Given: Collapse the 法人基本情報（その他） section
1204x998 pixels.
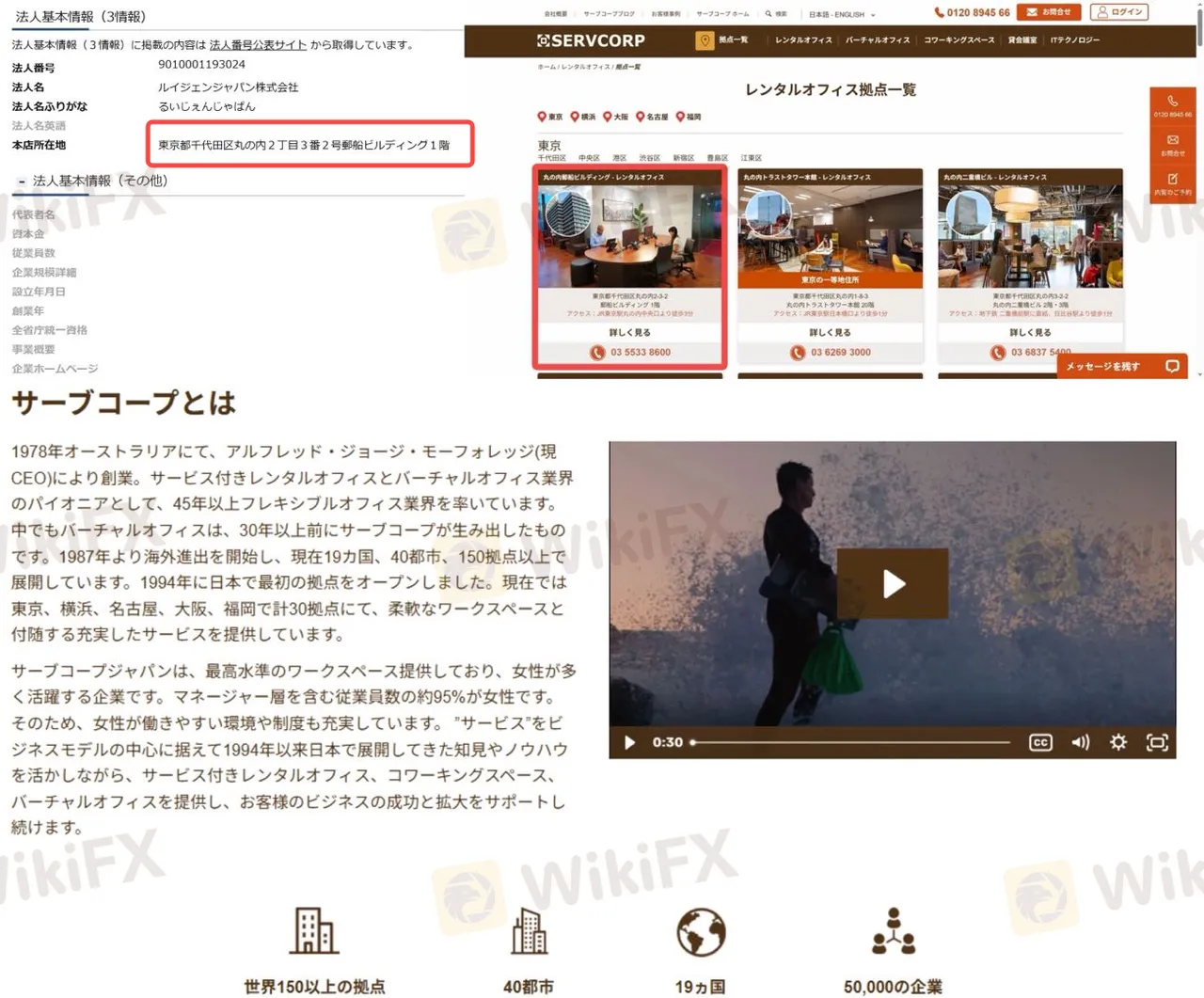Looking at the screenshot, I should point(22,182).
